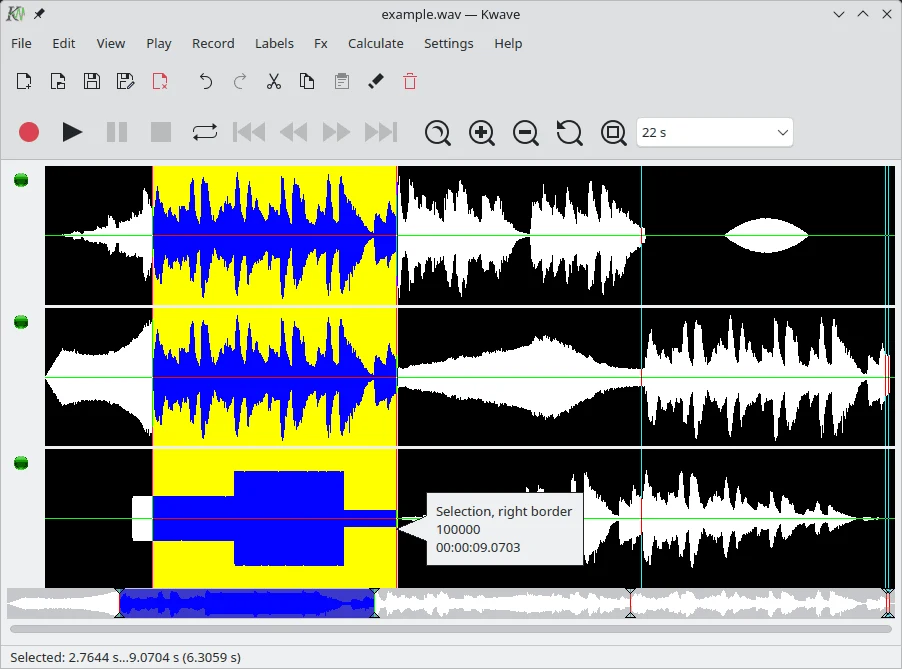Screen dimensions: 902x669
Task: Click the eraser mute selection icon
Action: [x=376, y=81]
